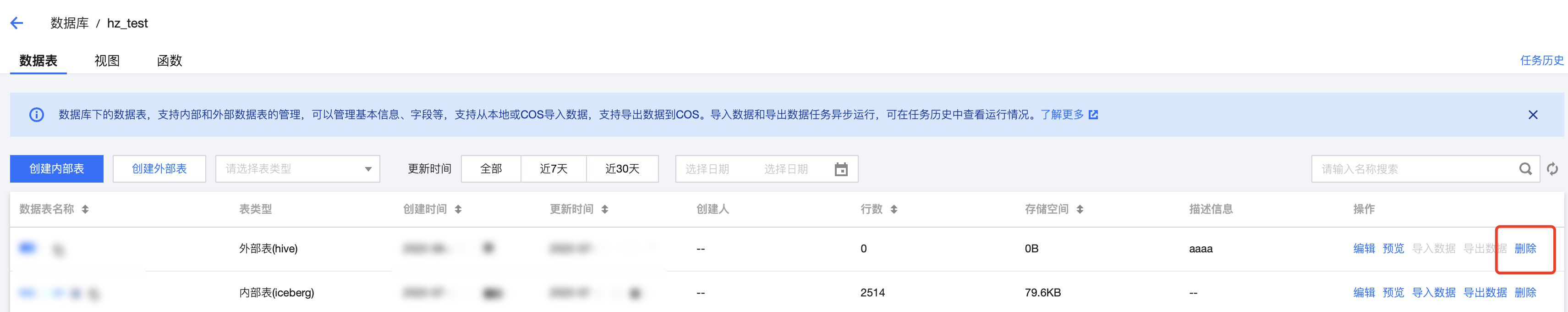
Task: Sort by 行数 column arrows
Action: coord(894,209)
